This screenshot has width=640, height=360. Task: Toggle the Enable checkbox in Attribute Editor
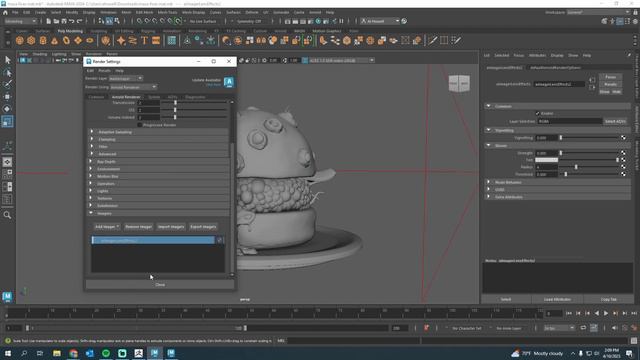(x=538, y=113)
